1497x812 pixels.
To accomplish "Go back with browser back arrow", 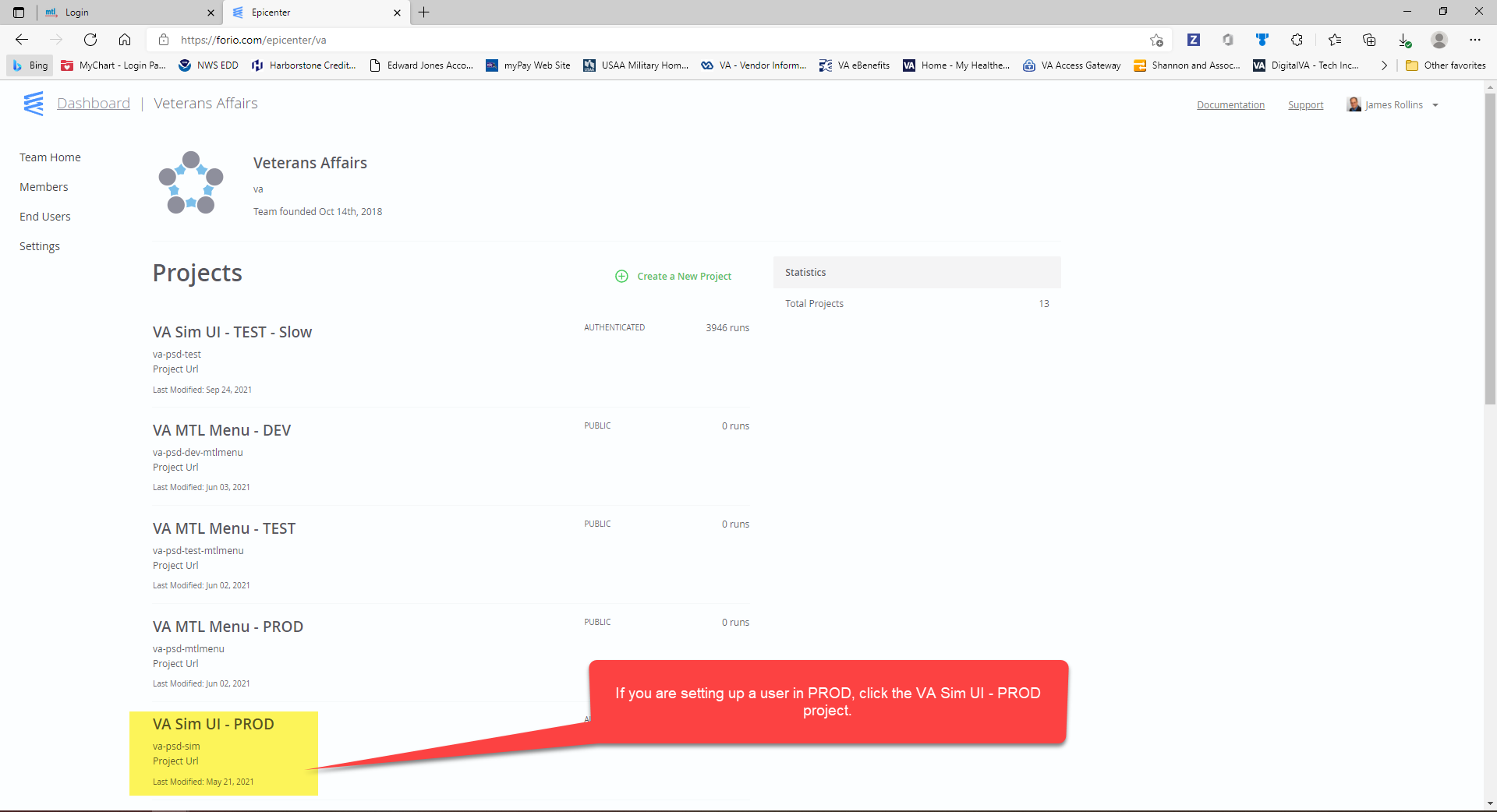I will click(22, 40).
